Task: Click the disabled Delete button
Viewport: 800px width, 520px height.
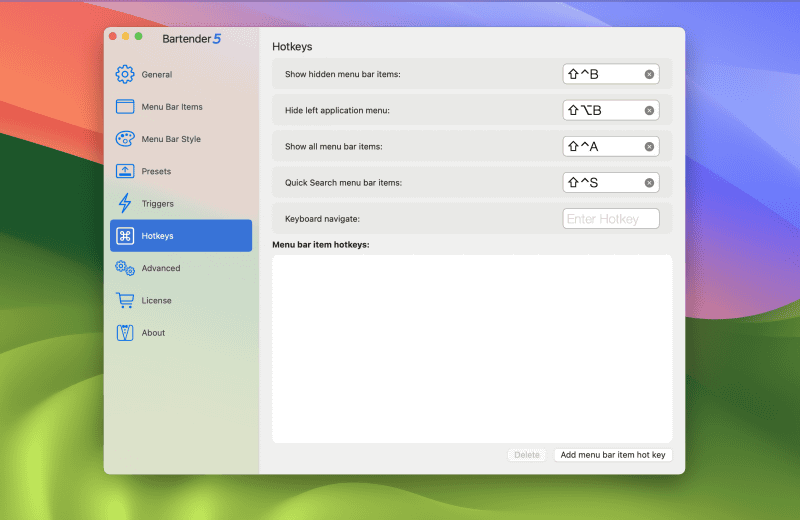Action: [x=527, y=455]
